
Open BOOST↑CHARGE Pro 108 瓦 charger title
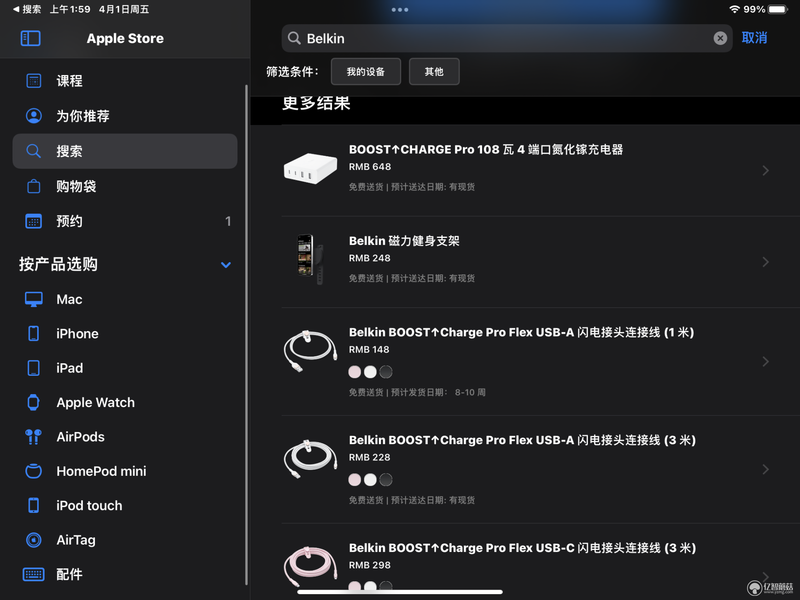coord(486,149)
